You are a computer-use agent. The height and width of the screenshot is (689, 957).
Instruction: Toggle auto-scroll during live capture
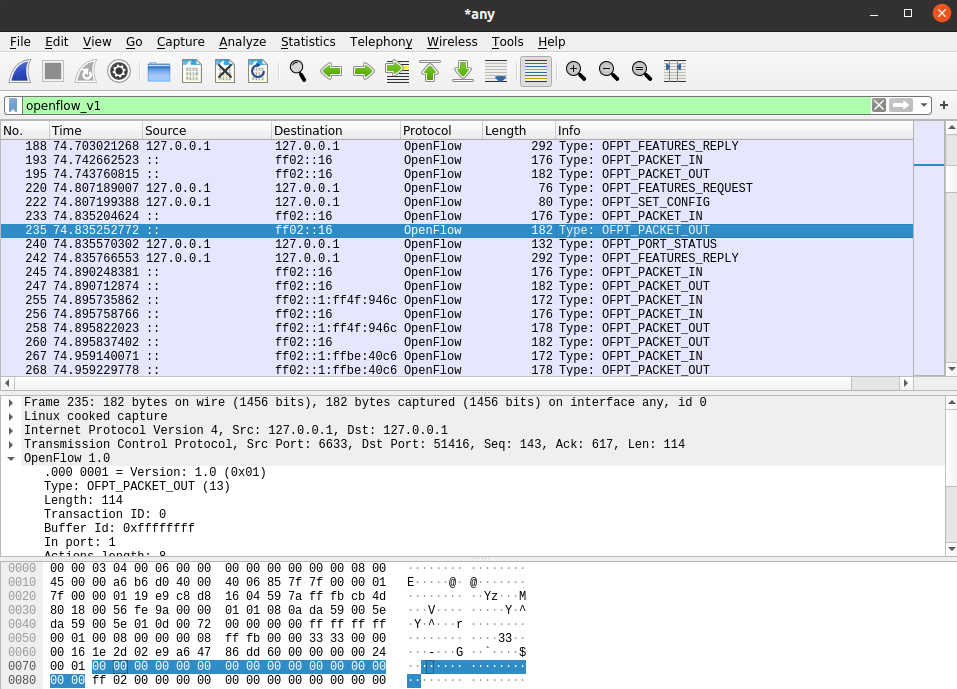tap(496, 71)
